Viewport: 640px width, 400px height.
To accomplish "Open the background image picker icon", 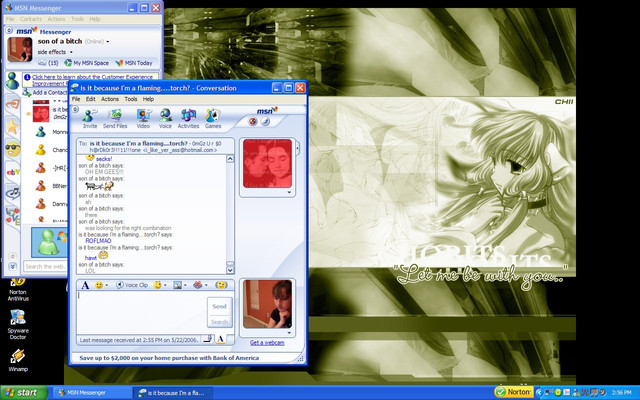I will (x=177, y=285).
